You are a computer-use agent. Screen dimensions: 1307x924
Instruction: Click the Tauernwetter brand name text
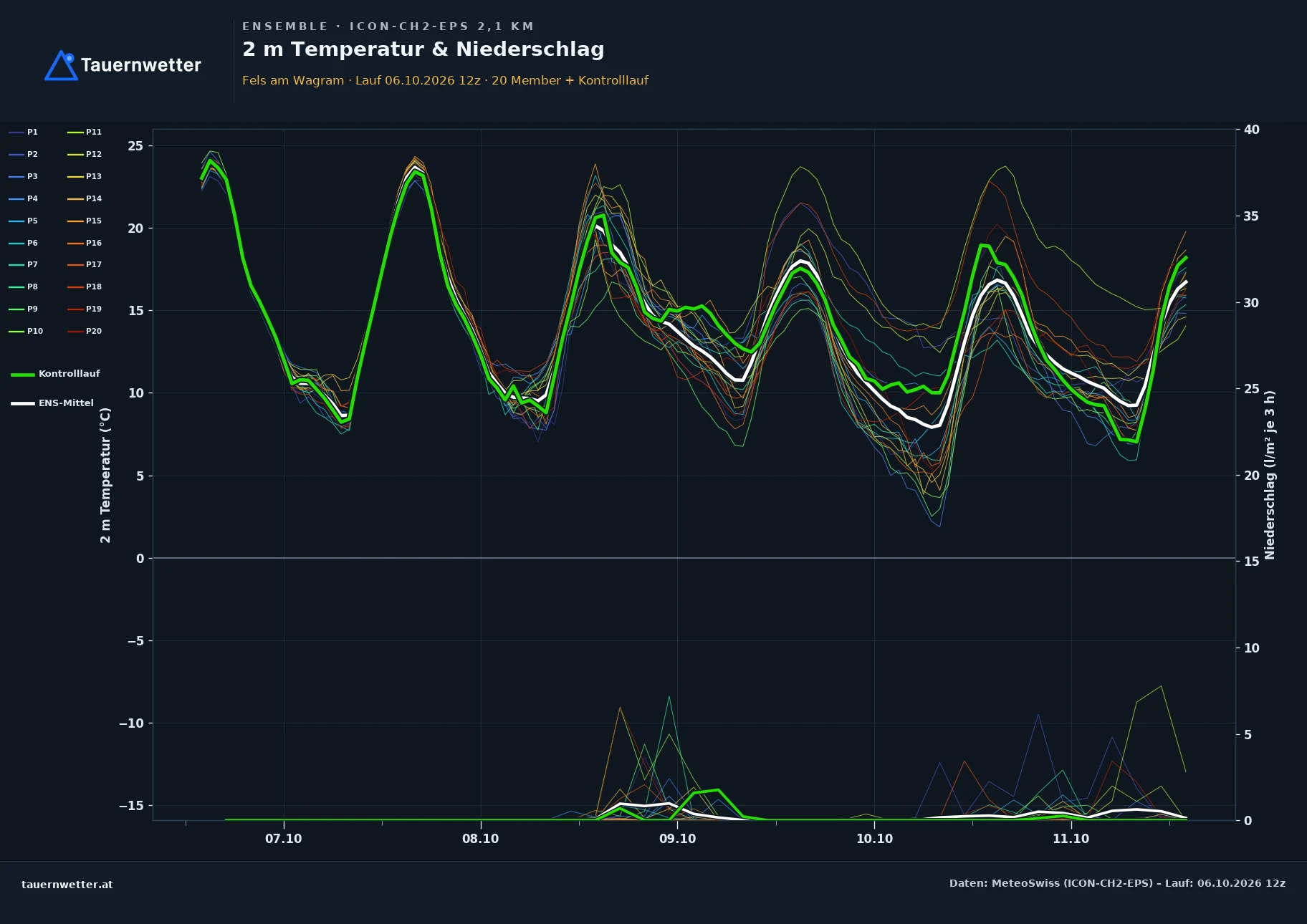pos(140,65)
